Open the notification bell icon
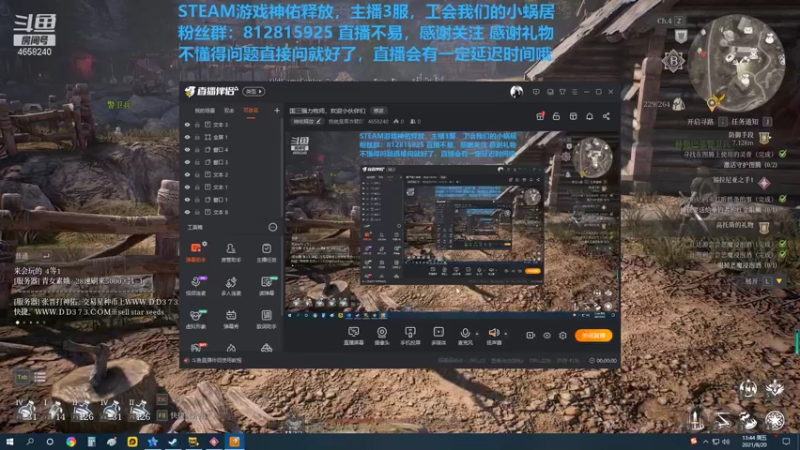800x450 pixels. tap(589, 116)
